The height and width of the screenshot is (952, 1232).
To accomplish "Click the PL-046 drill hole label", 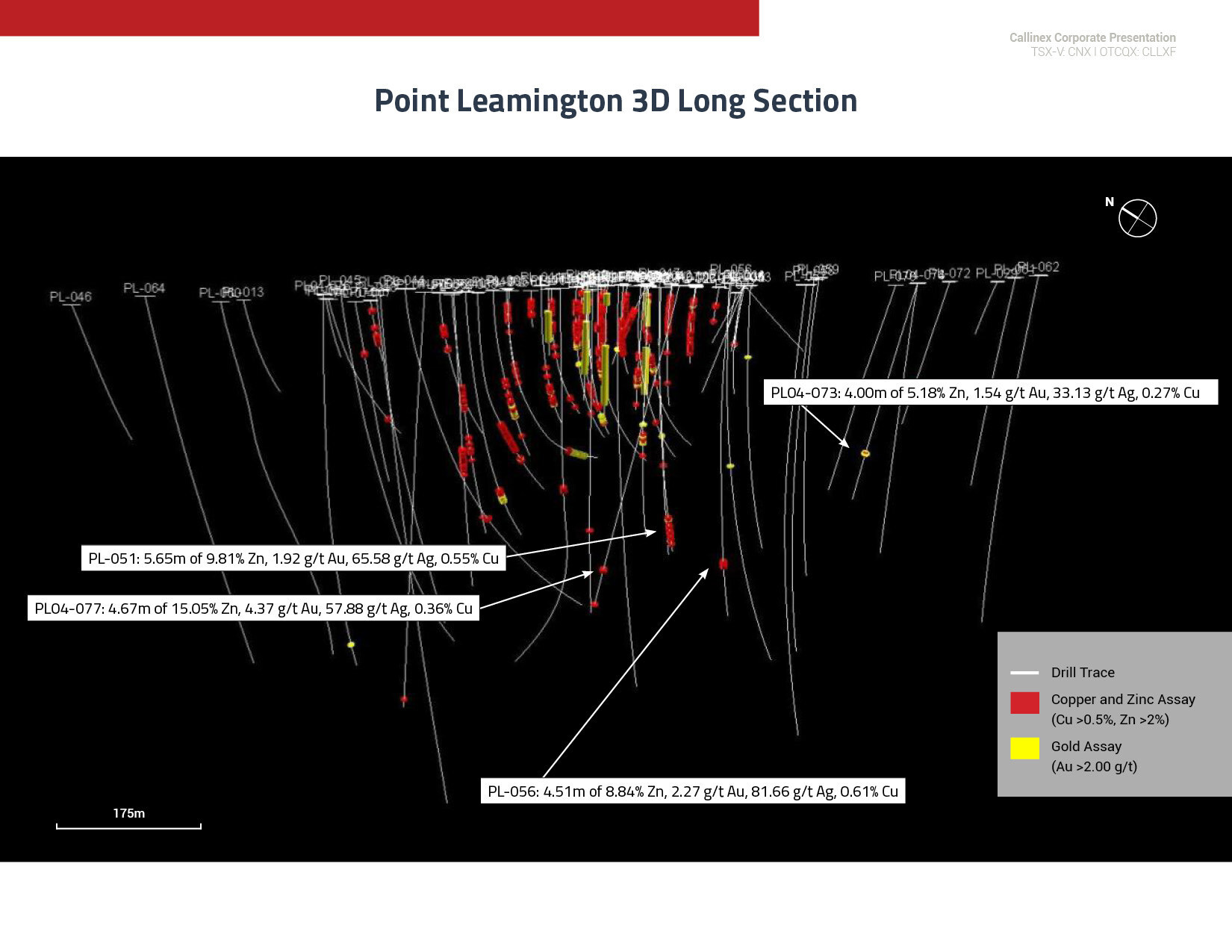I will point(70,296).
